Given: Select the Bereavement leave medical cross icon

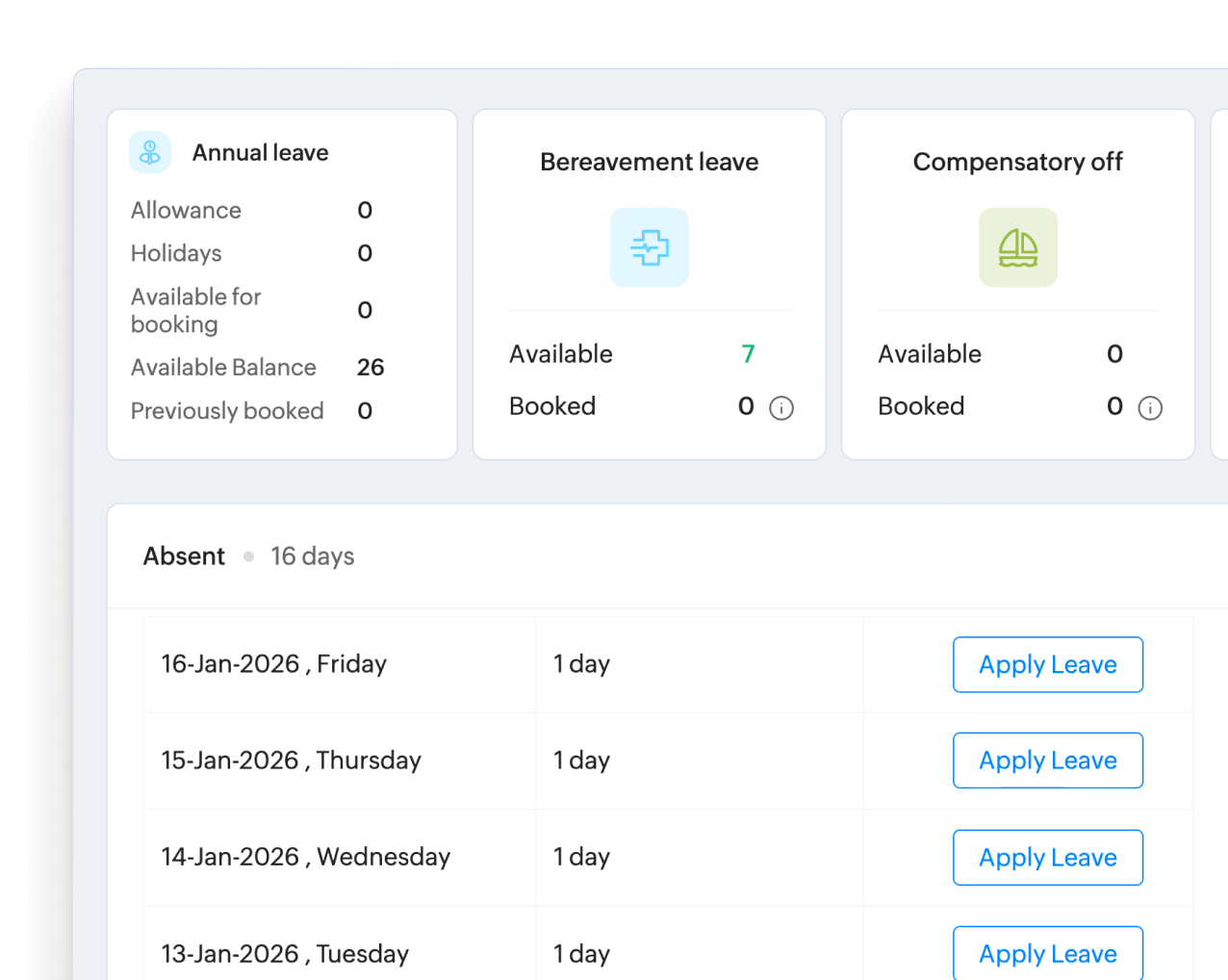Looking at the screenshot, I should pyautogui.click(x=650, y=247).
